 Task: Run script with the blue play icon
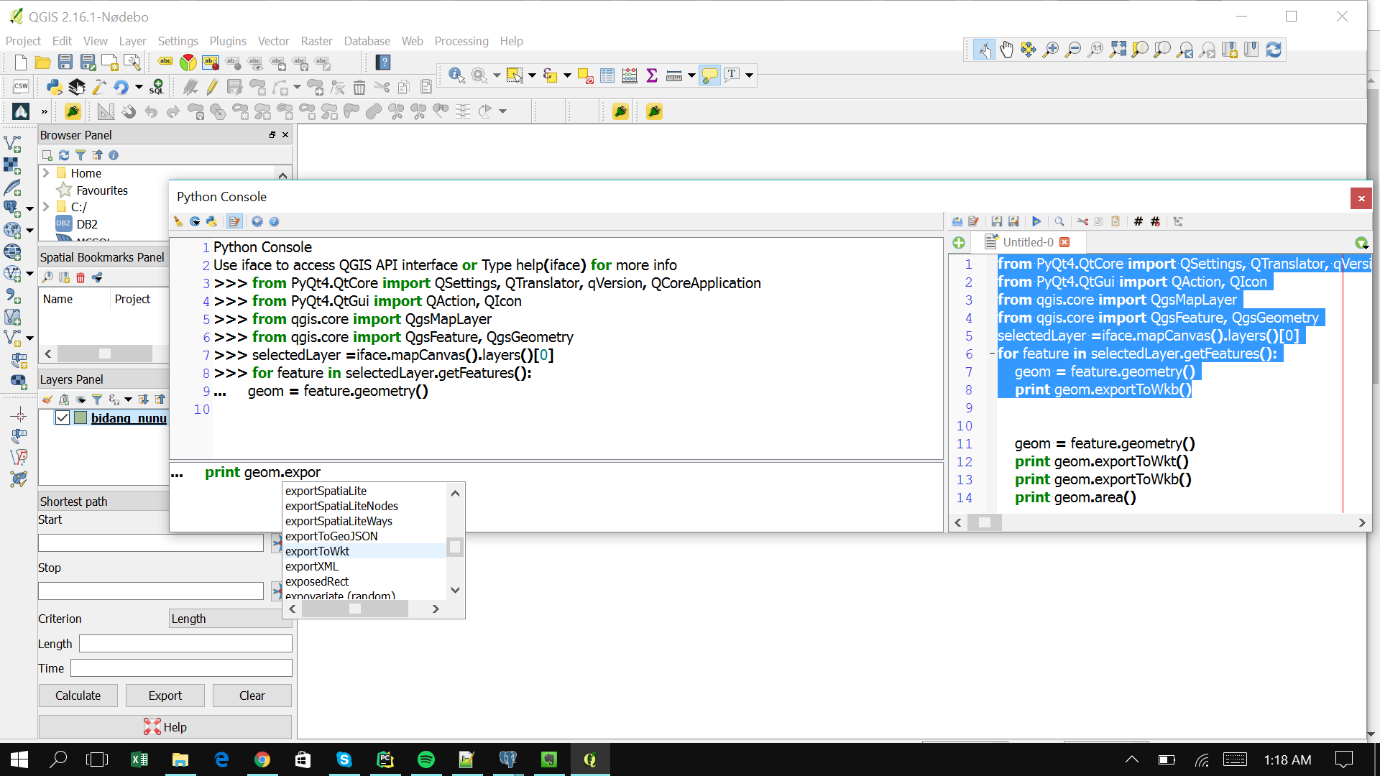(1036, 221)
